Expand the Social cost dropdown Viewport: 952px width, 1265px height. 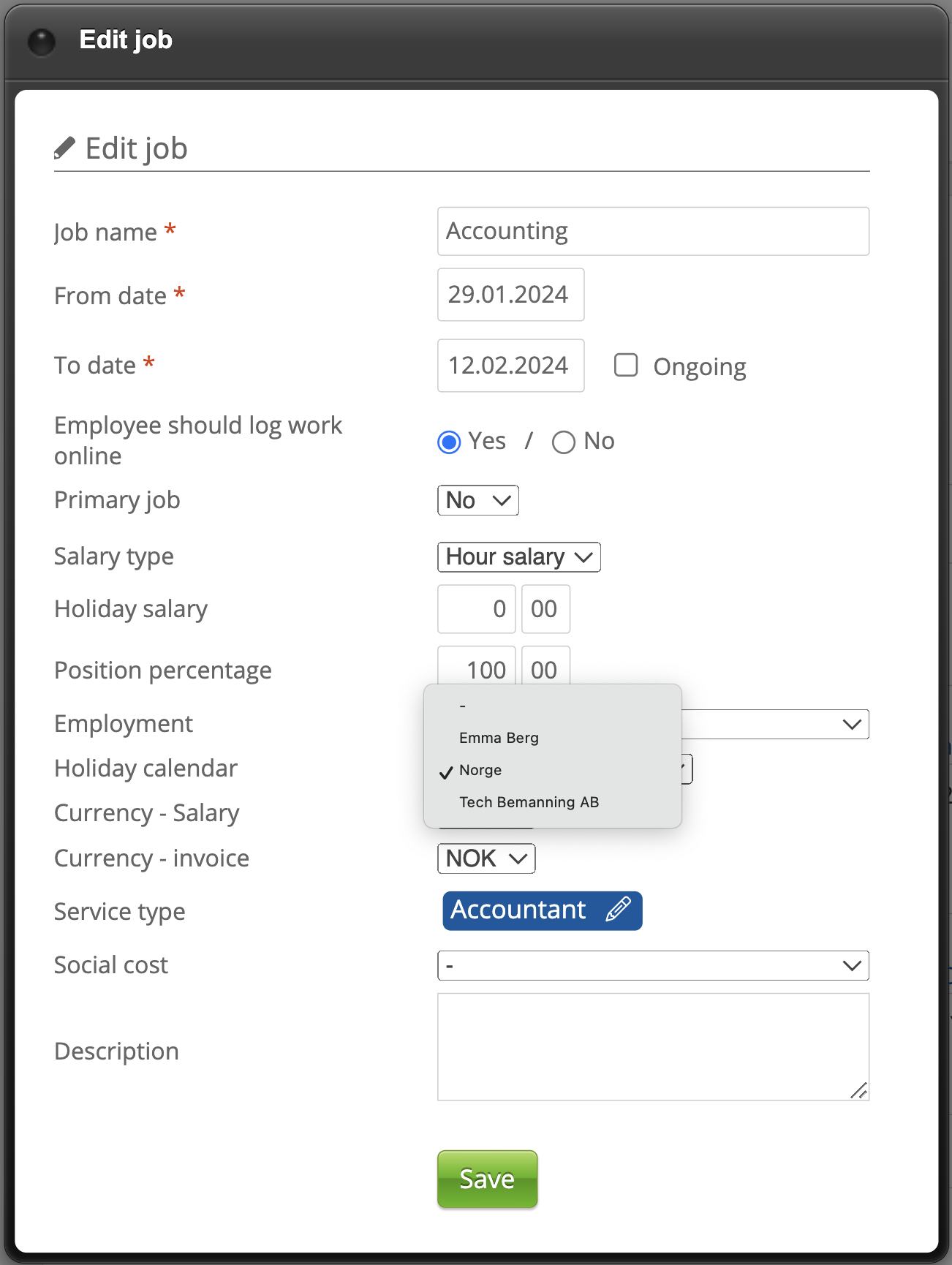pos(652,966)
